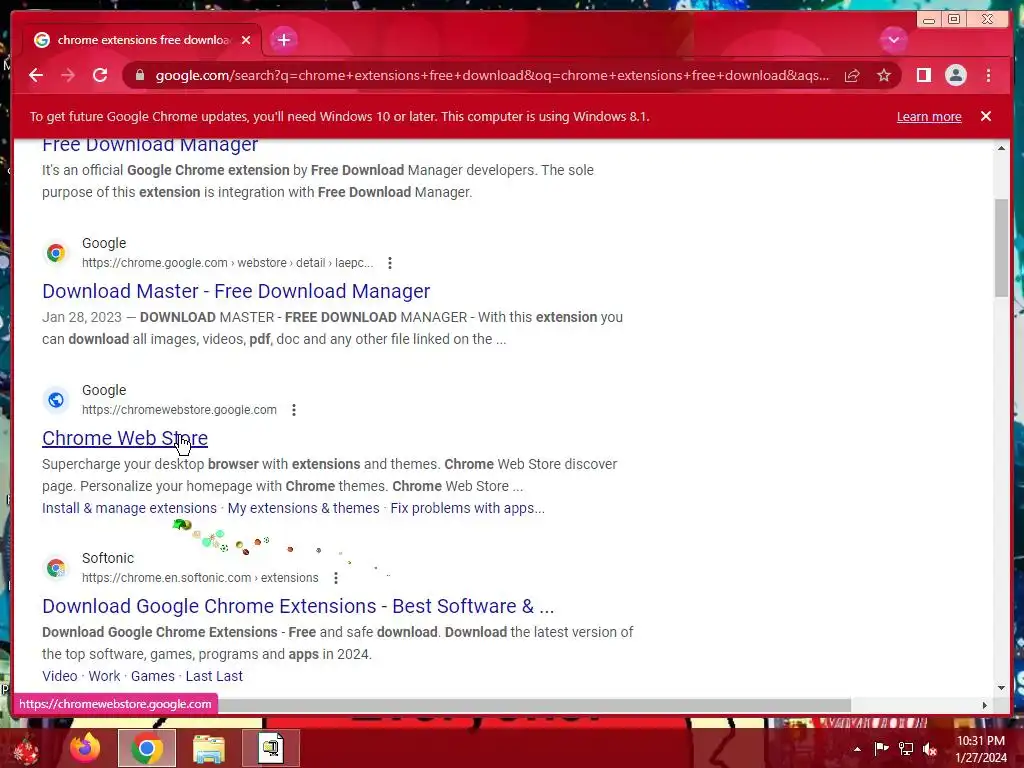Click the Softonic result favicon
Image resolution: width=1024 pixels, height=768 pixels.
coord(56,568)
